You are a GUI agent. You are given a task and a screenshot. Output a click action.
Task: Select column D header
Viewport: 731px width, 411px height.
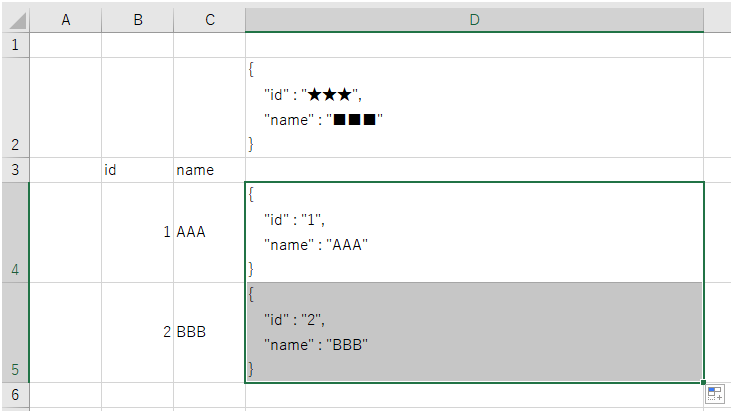pyautogui.click(x=474, y=20)
